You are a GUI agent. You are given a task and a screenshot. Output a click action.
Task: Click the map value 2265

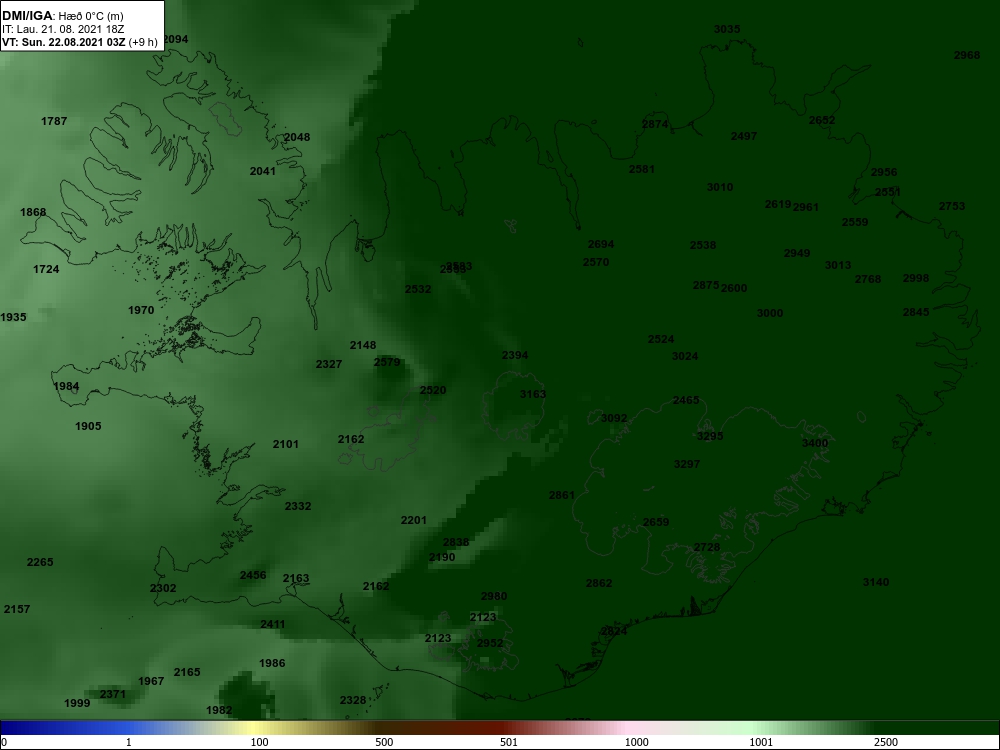(x=40, y=562)
